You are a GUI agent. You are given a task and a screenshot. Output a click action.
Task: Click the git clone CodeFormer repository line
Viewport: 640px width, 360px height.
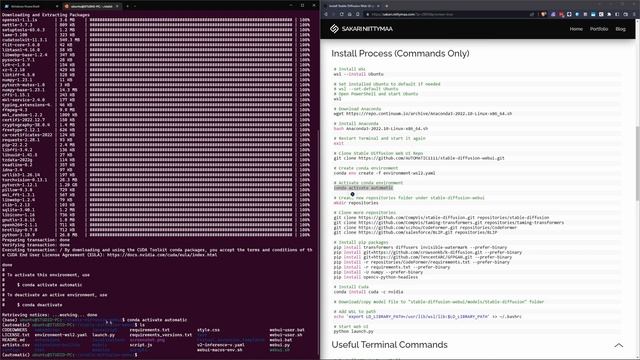[x=425, y=227]
